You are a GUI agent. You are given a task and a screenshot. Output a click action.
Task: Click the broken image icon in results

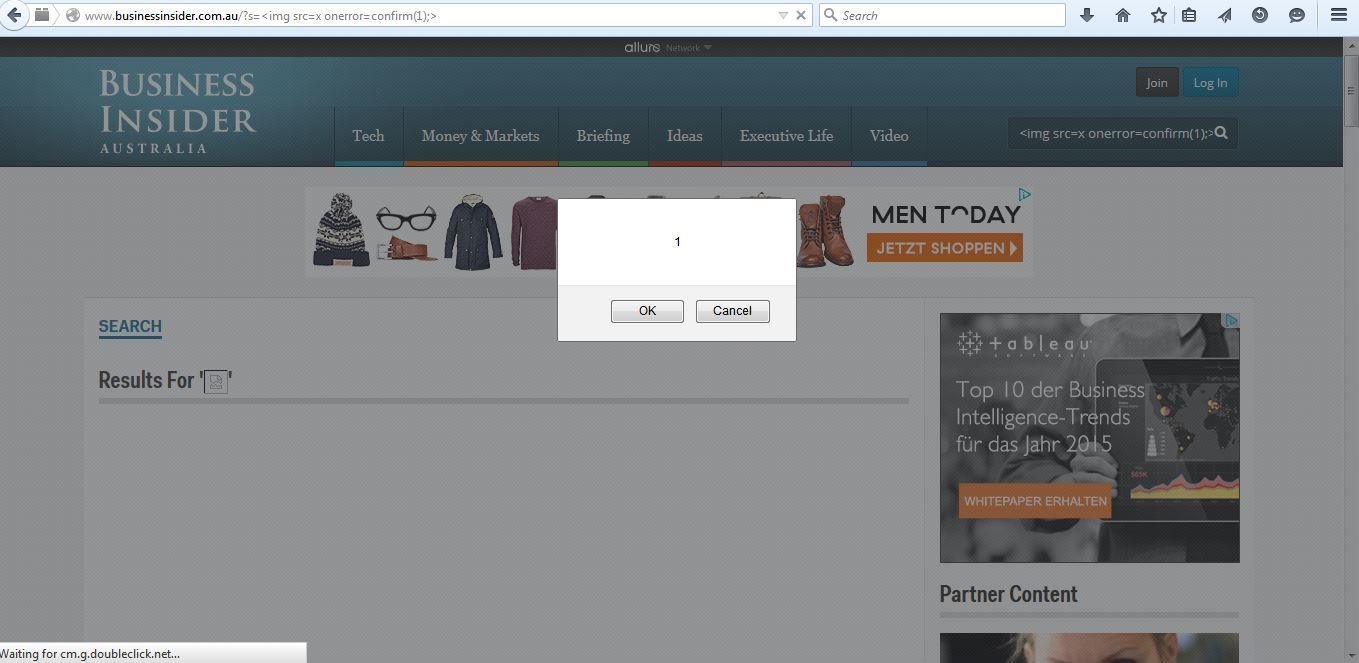coord(216,381)
